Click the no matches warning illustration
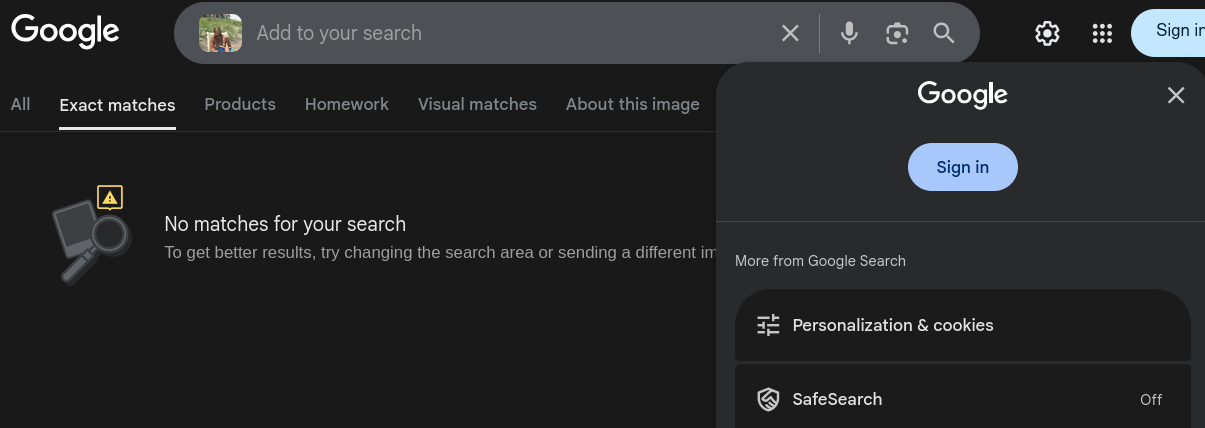 [x=90, y=235]
